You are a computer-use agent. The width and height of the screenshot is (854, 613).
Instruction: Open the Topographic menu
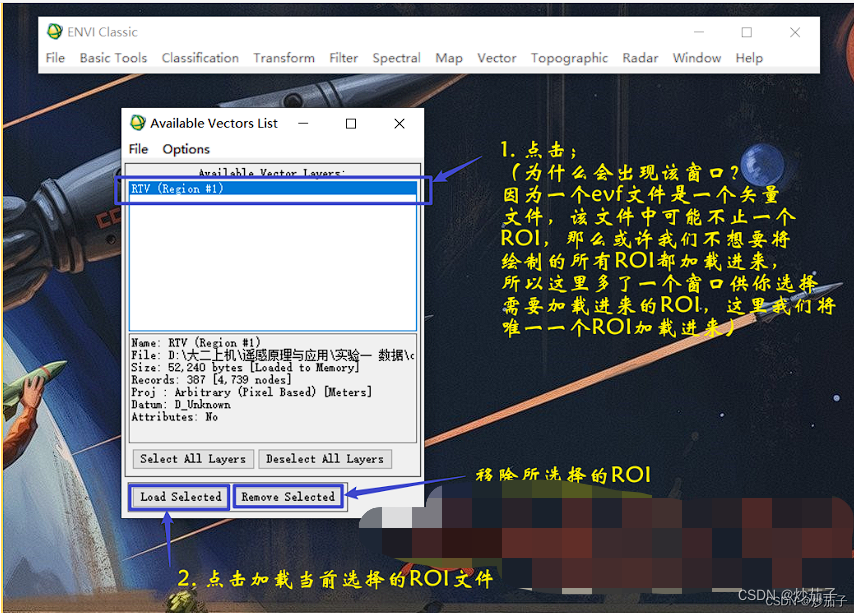pyautogui.click(x=569, y=58)
